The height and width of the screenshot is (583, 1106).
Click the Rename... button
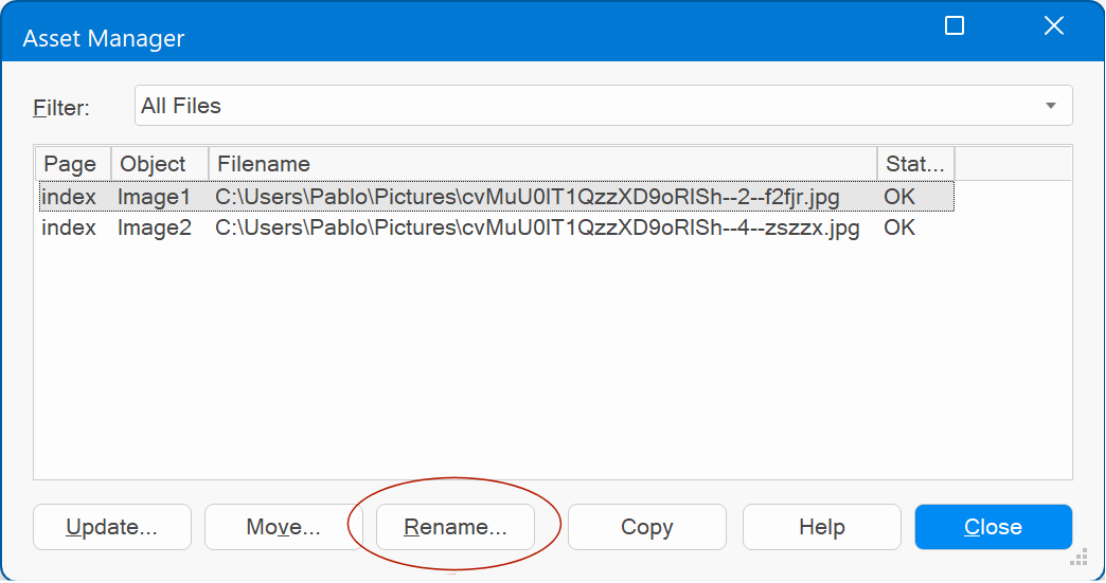tap(455, 527)
